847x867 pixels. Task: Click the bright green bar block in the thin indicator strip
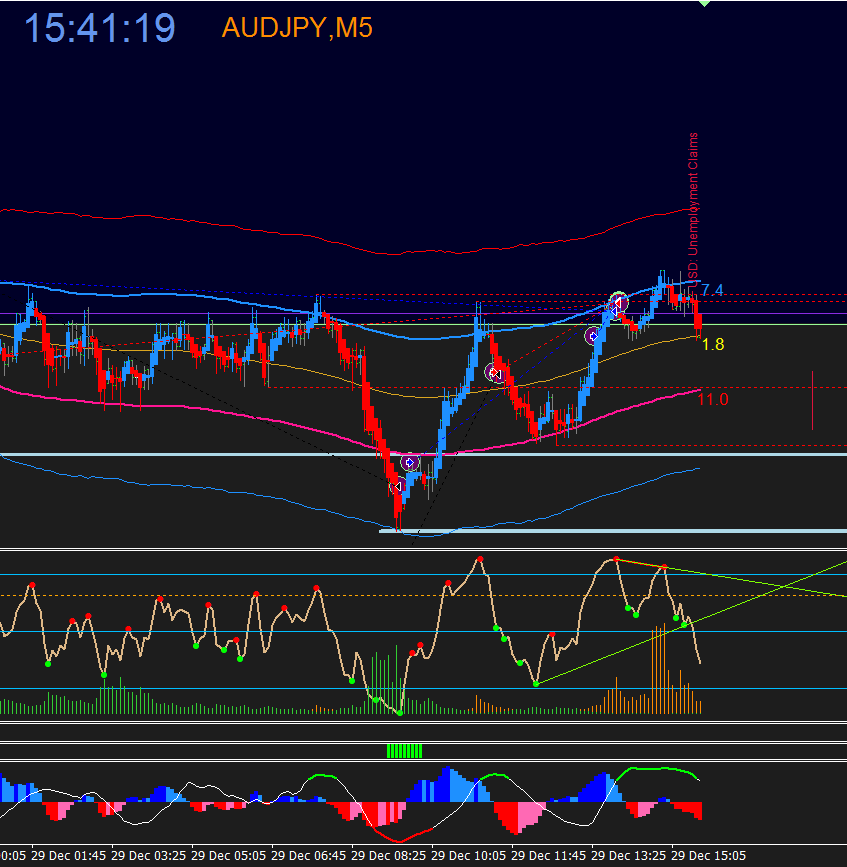click(x=405, y=751)
